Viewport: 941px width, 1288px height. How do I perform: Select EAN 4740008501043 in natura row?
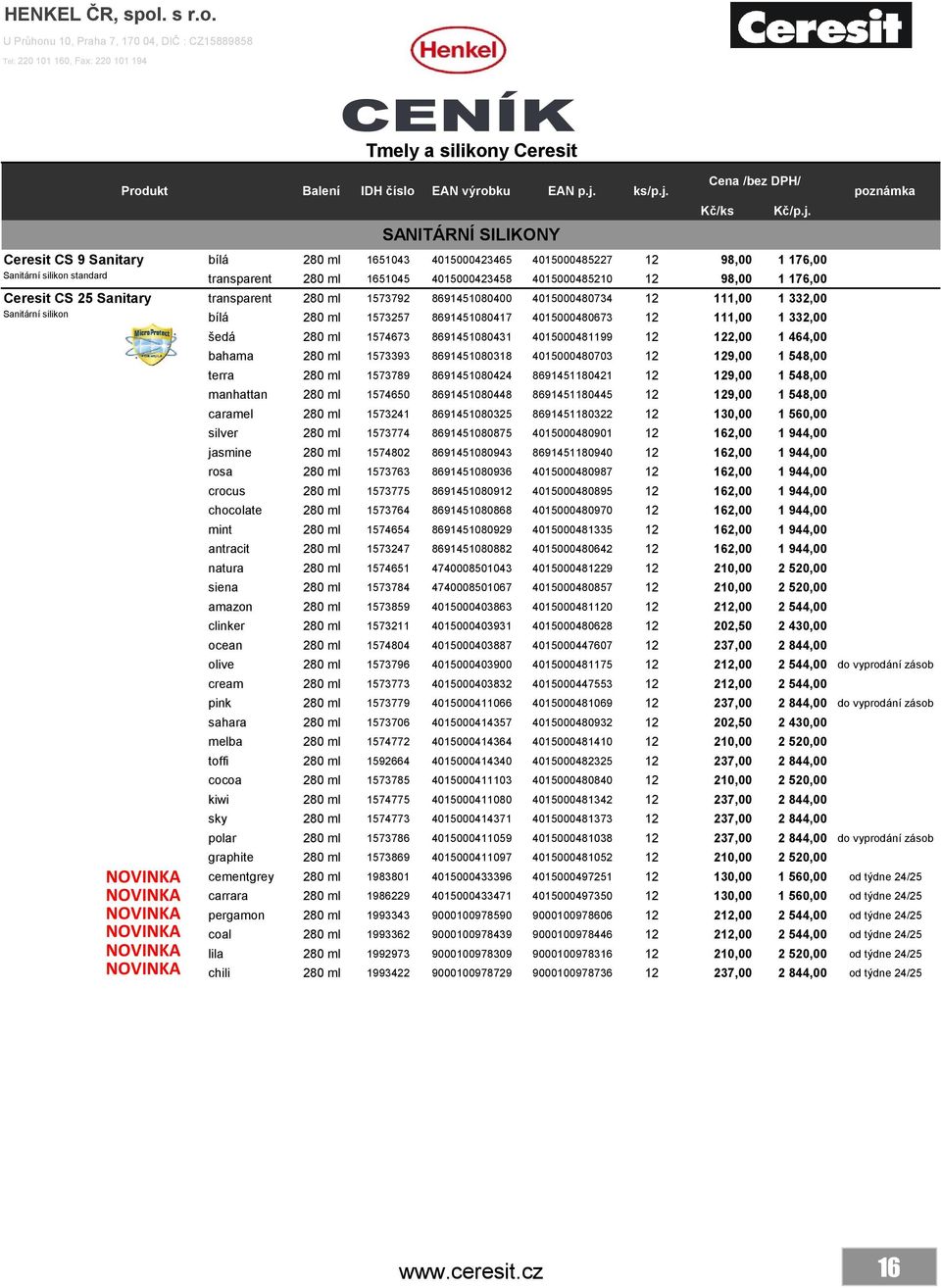(x=471, y=568)
